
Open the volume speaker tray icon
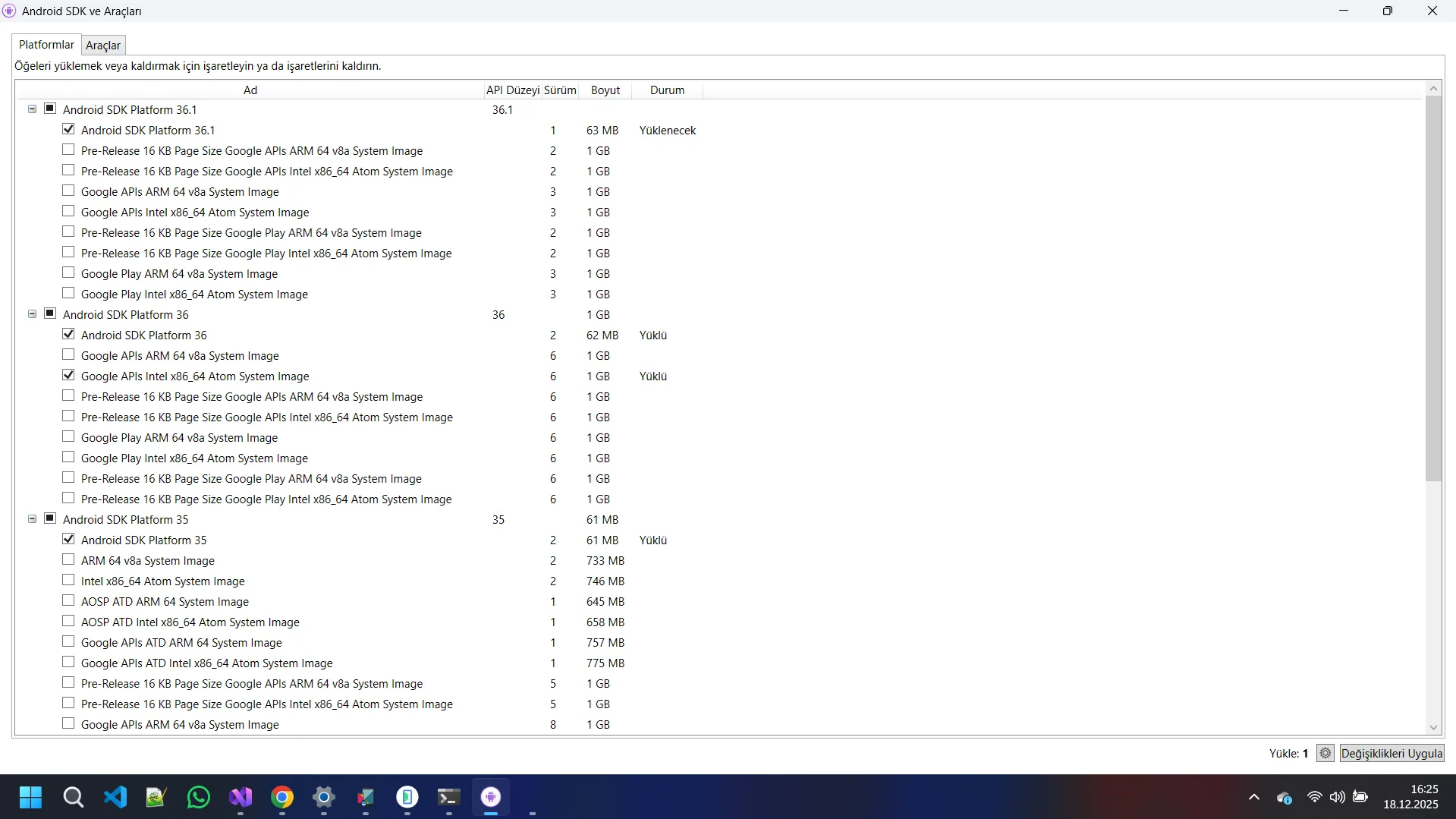[x=1338, y=797]
